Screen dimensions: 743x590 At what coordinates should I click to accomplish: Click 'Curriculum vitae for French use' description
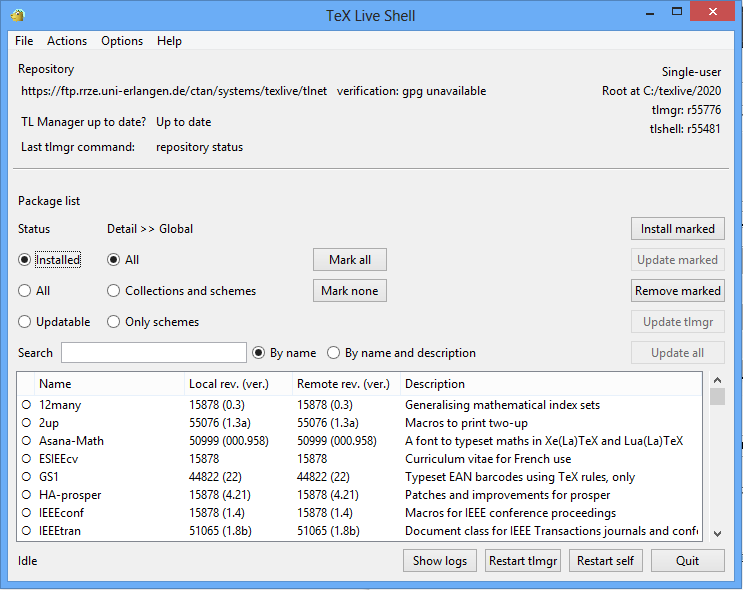(488, 459)
